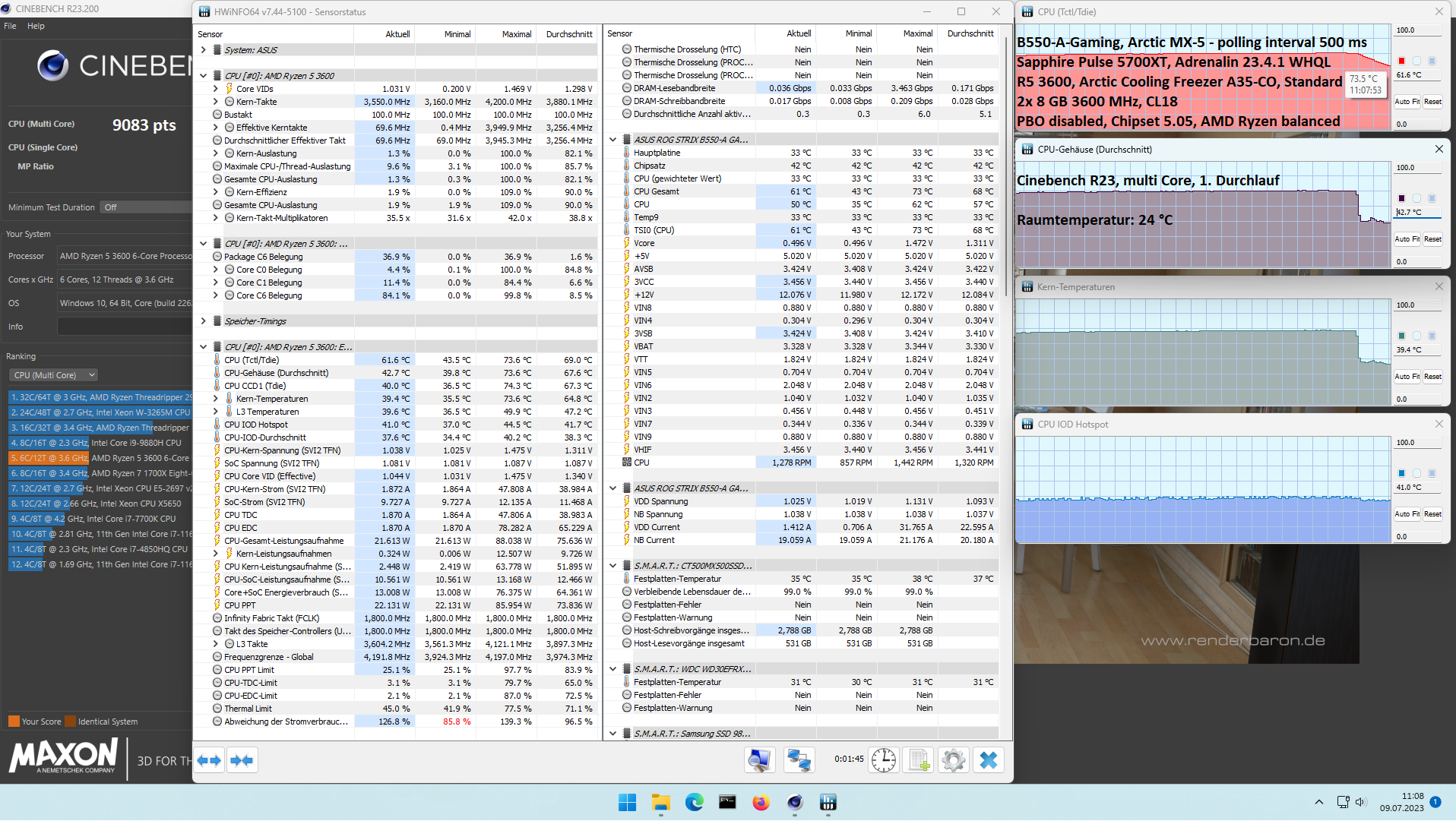Expand the Core VIDs row
This screenshot has height=821, width=1456.
pos(216,89)
